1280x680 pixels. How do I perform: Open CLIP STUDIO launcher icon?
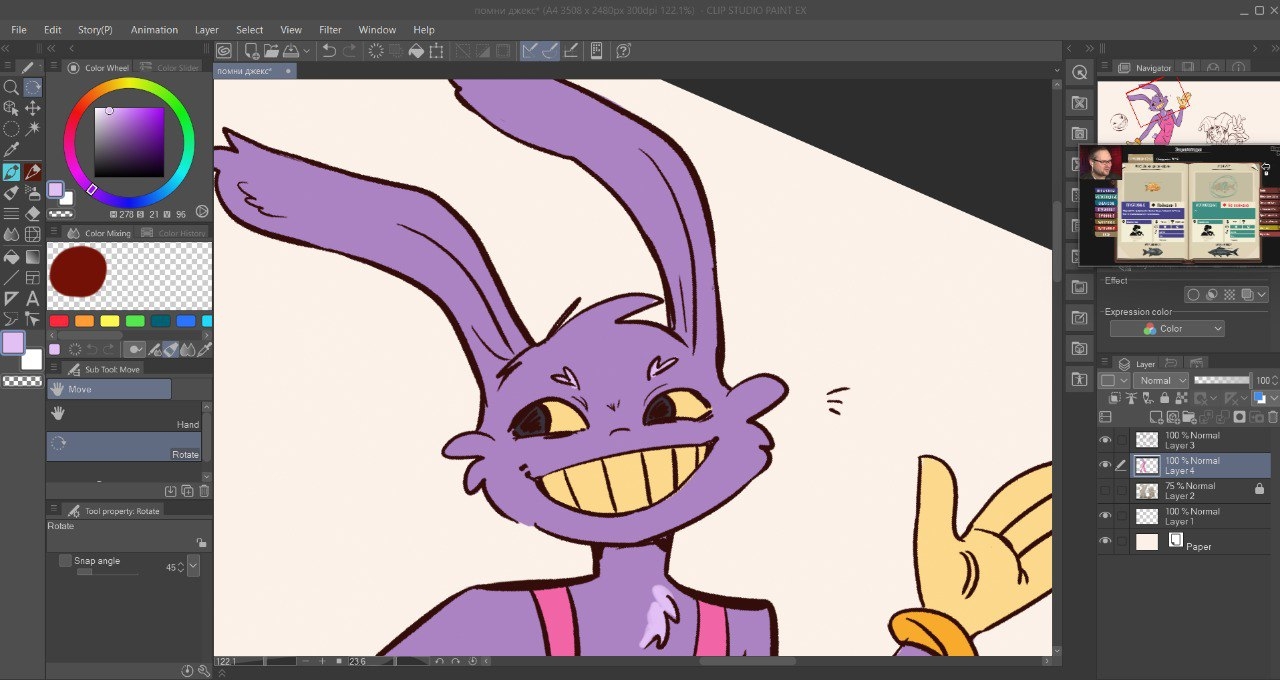[224, 51]
